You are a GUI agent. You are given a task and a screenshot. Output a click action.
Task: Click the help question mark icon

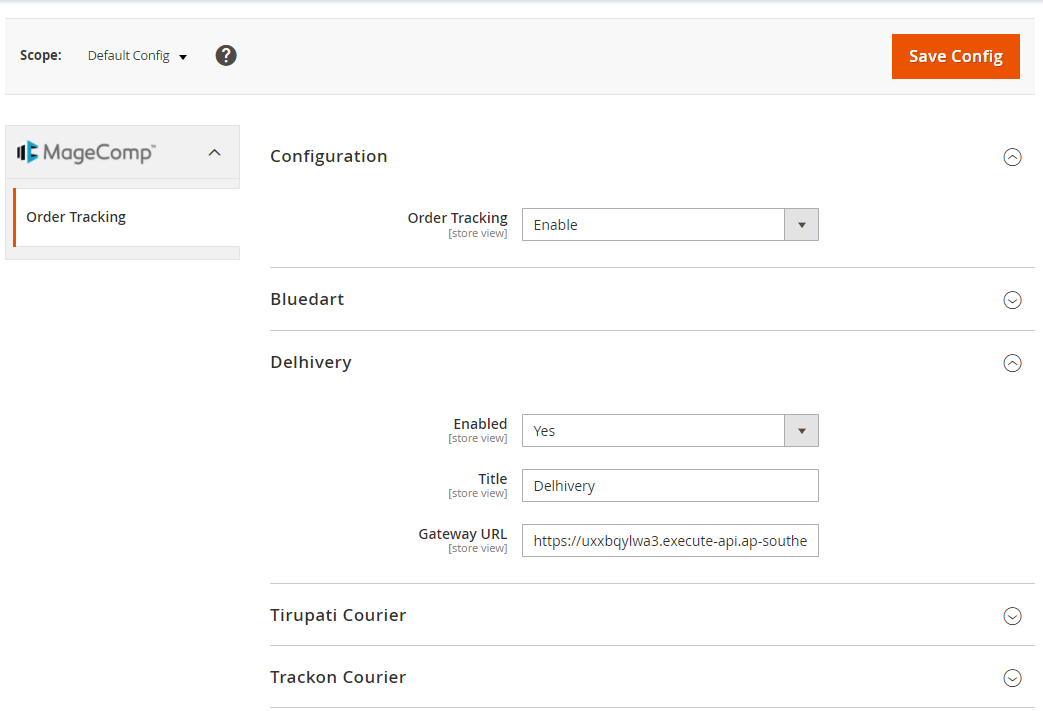tap(225, 55)
